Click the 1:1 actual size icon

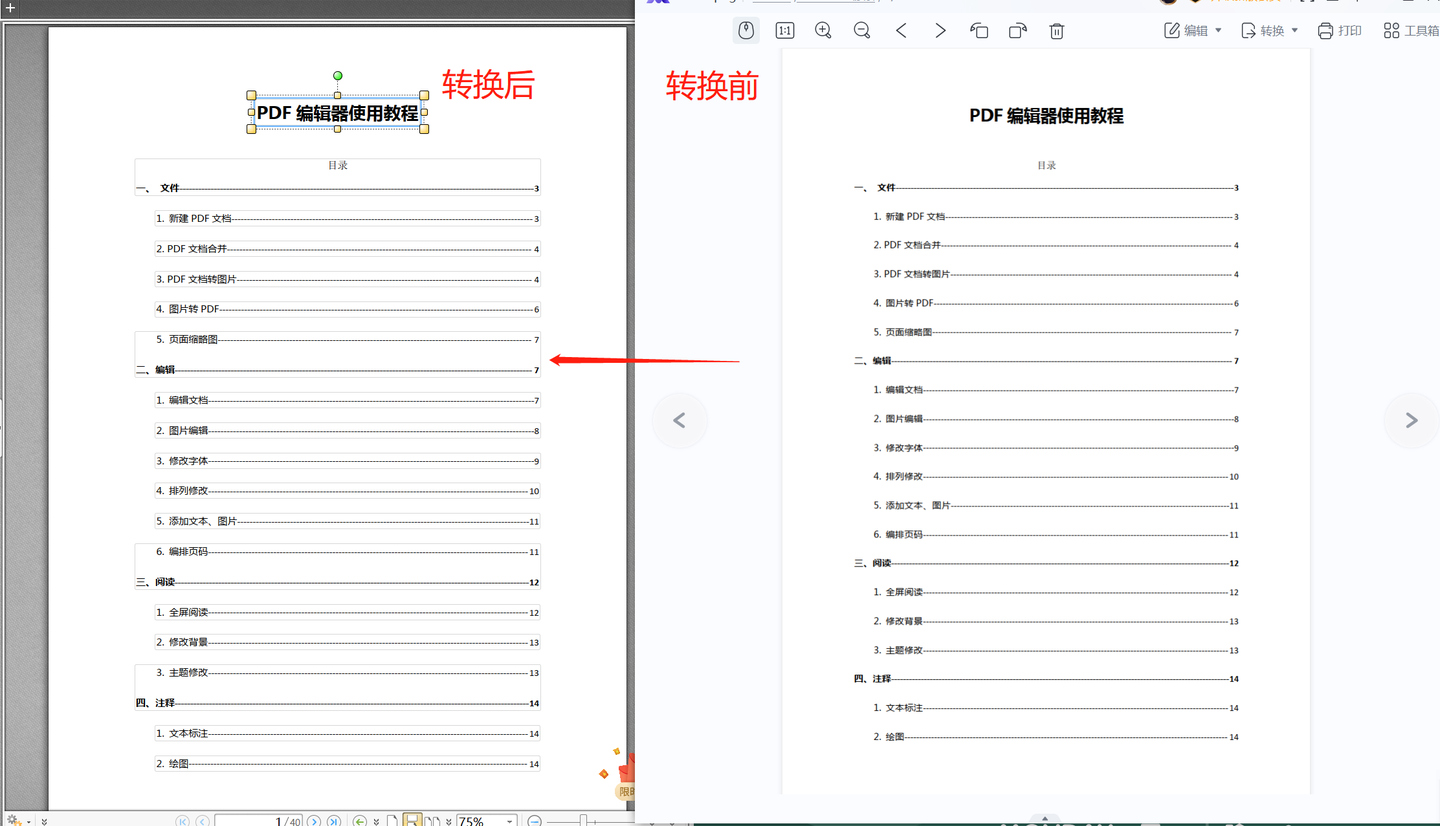pos(785,31)
